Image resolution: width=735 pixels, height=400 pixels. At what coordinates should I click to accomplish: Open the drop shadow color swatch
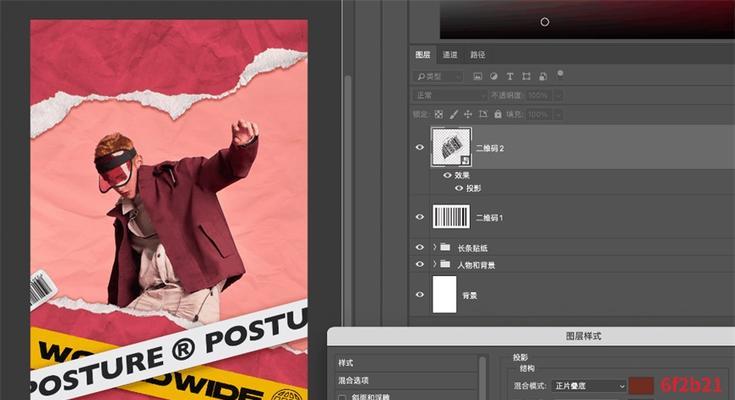coord(641,385)
